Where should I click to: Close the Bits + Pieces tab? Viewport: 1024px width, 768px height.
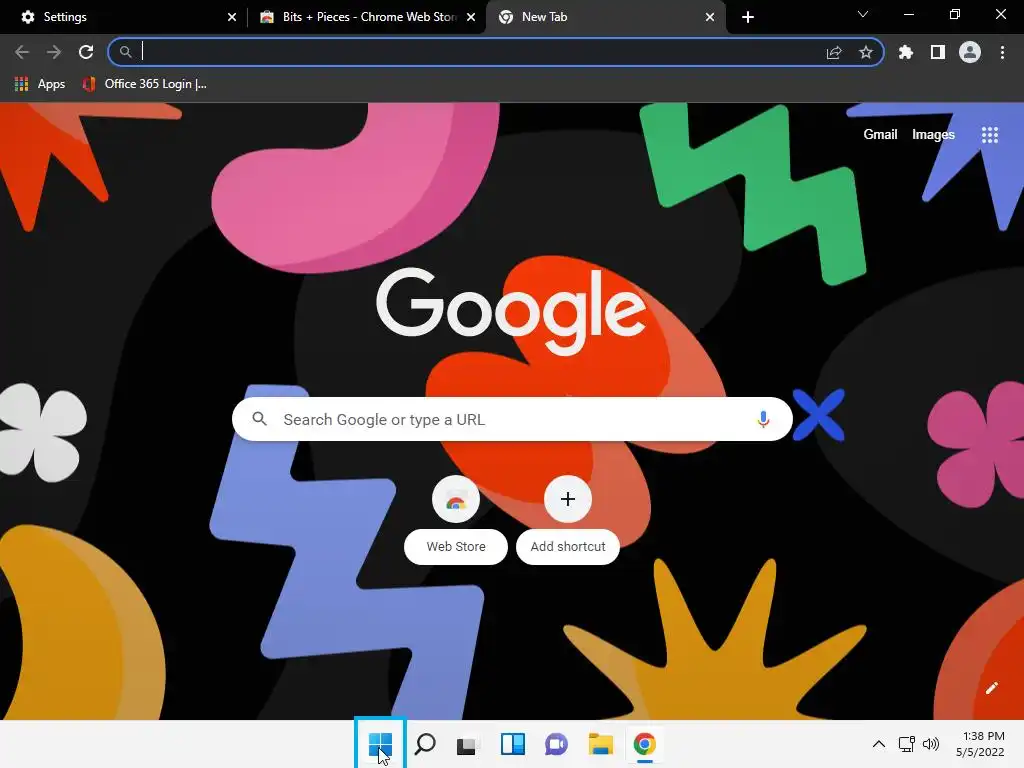pyautogui.click(x=471, y=17)
